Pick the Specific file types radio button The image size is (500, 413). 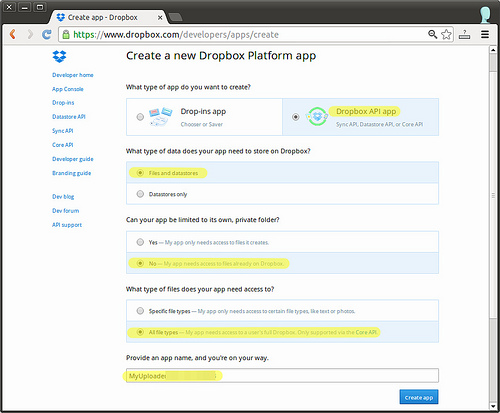click(140, 311)
